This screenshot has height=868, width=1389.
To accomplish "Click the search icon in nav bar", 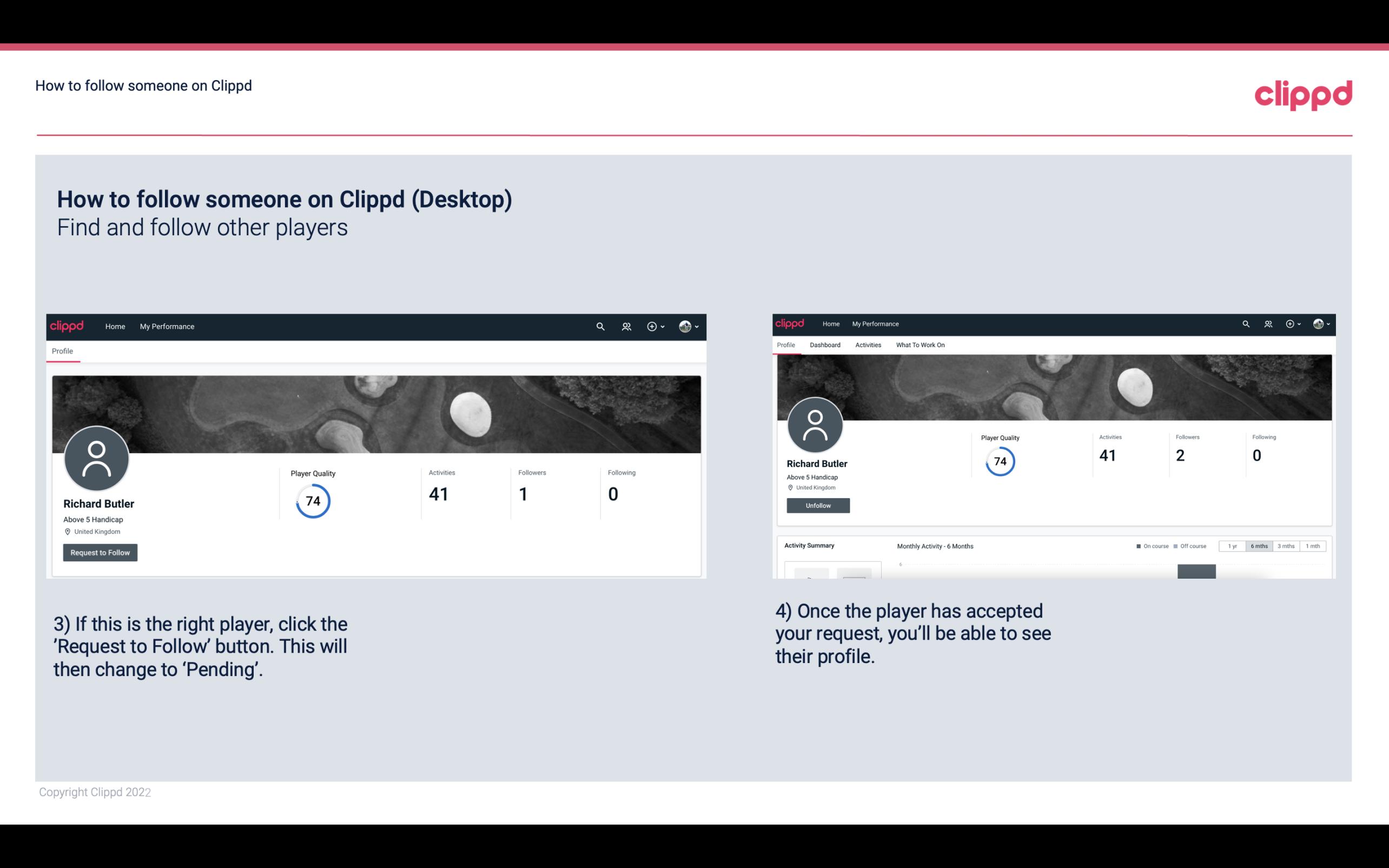I will pyautogui.click(x=599, y=326).
